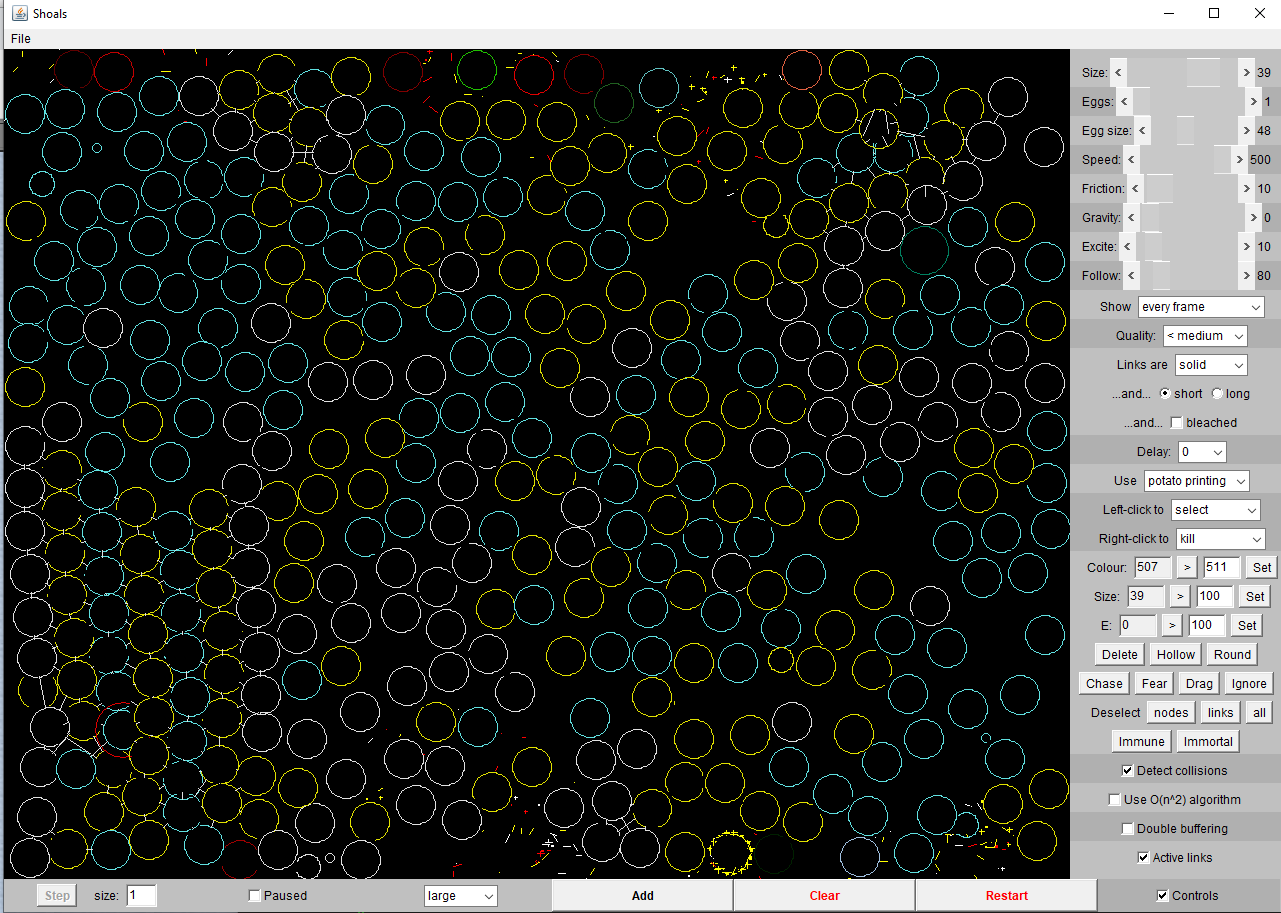This screenshot has width=1281, height=913.
Task: Click the Gravity slider left arrow
Action: [1132, 218]
